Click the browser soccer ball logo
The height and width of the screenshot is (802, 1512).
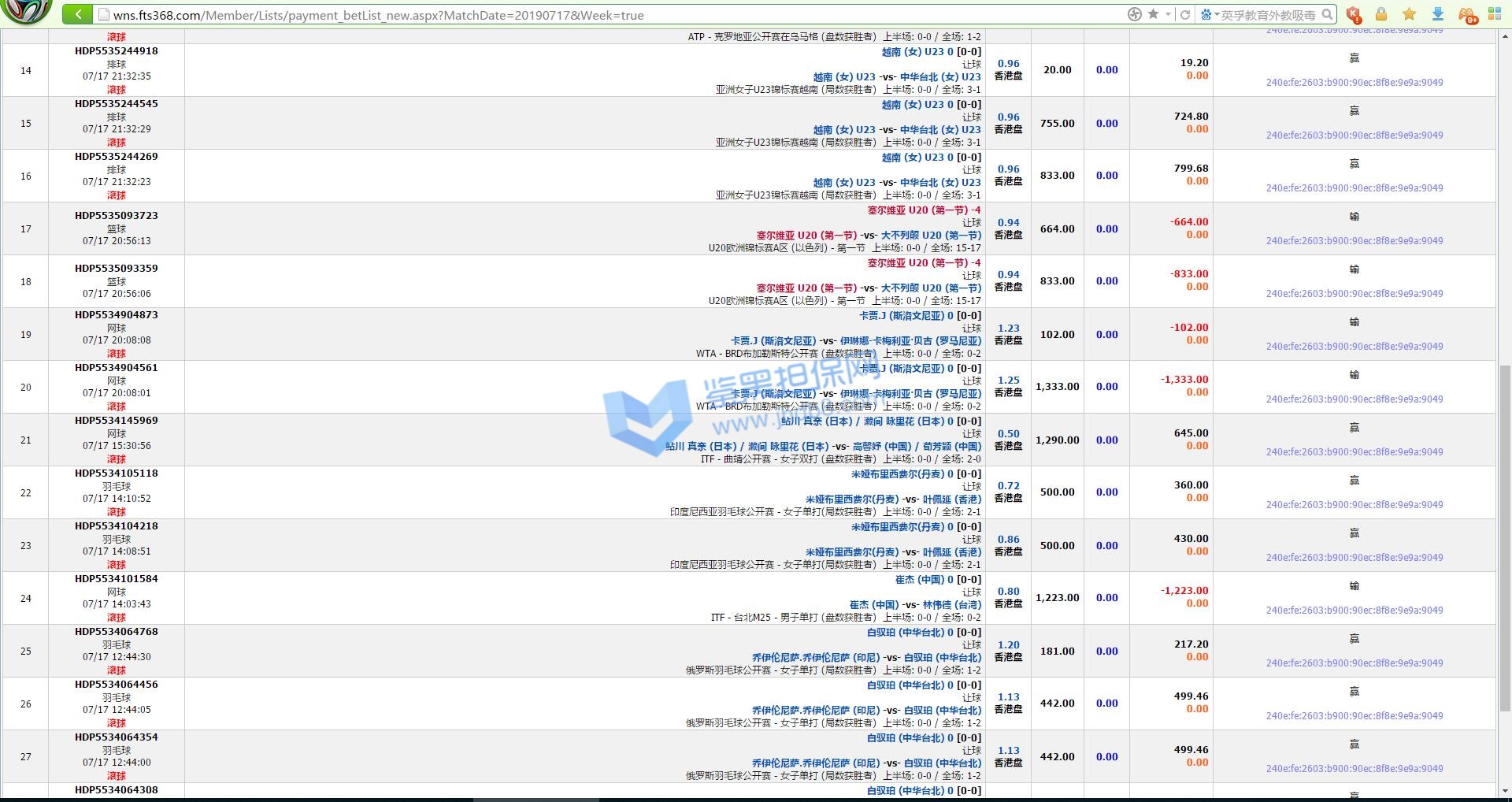click(27, 11)
